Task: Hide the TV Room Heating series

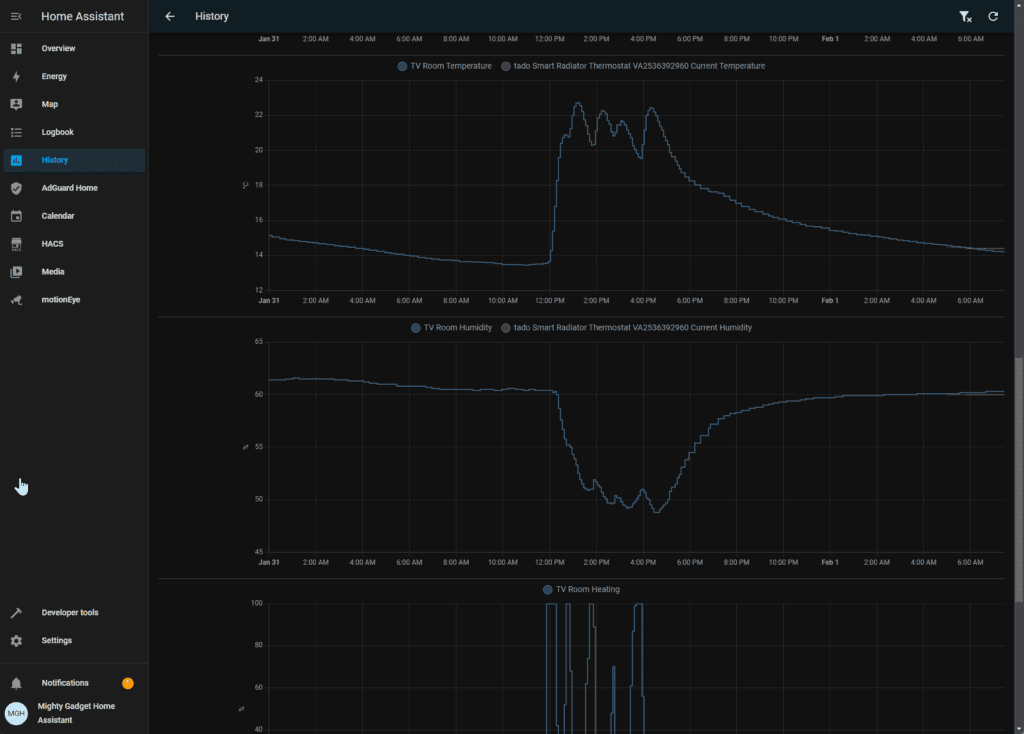Action: point(581,590)
